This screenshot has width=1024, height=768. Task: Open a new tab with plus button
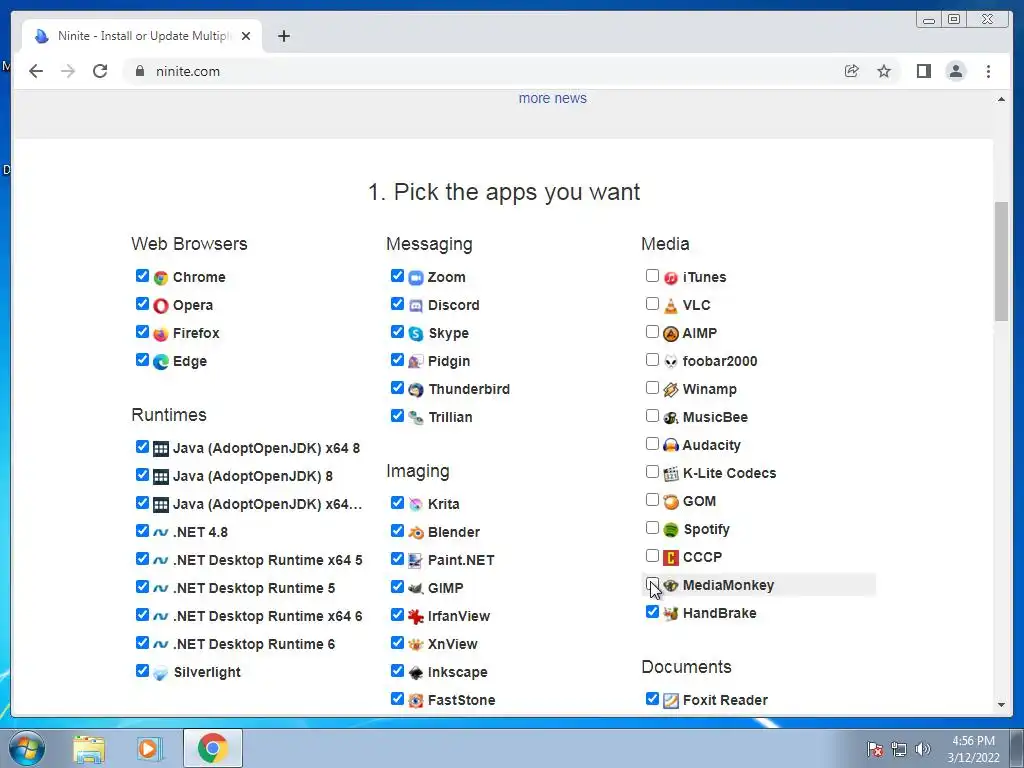(283, 36)
